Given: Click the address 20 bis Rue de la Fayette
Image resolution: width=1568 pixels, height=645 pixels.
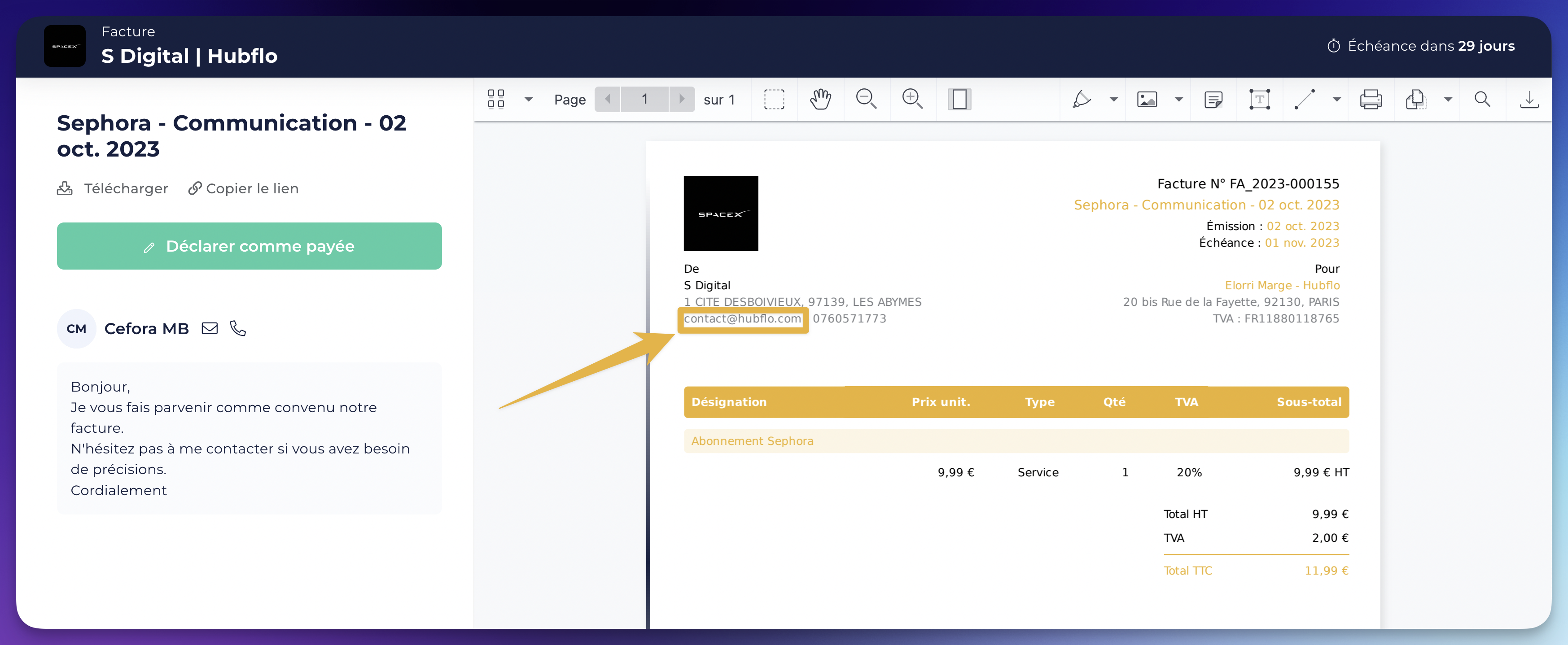Looking at the screenshot, I should point(1231,302).
